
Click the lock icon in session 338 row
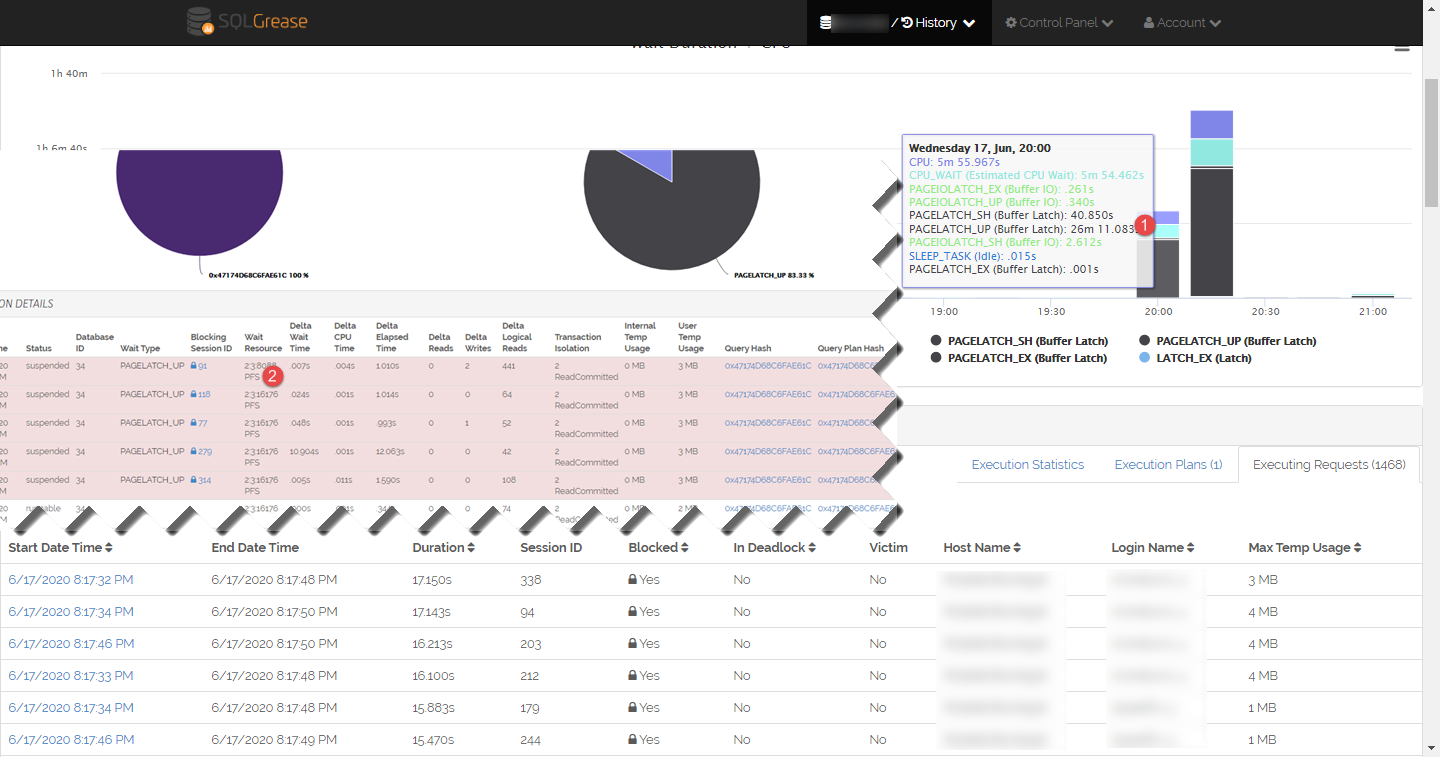[633, 579]
